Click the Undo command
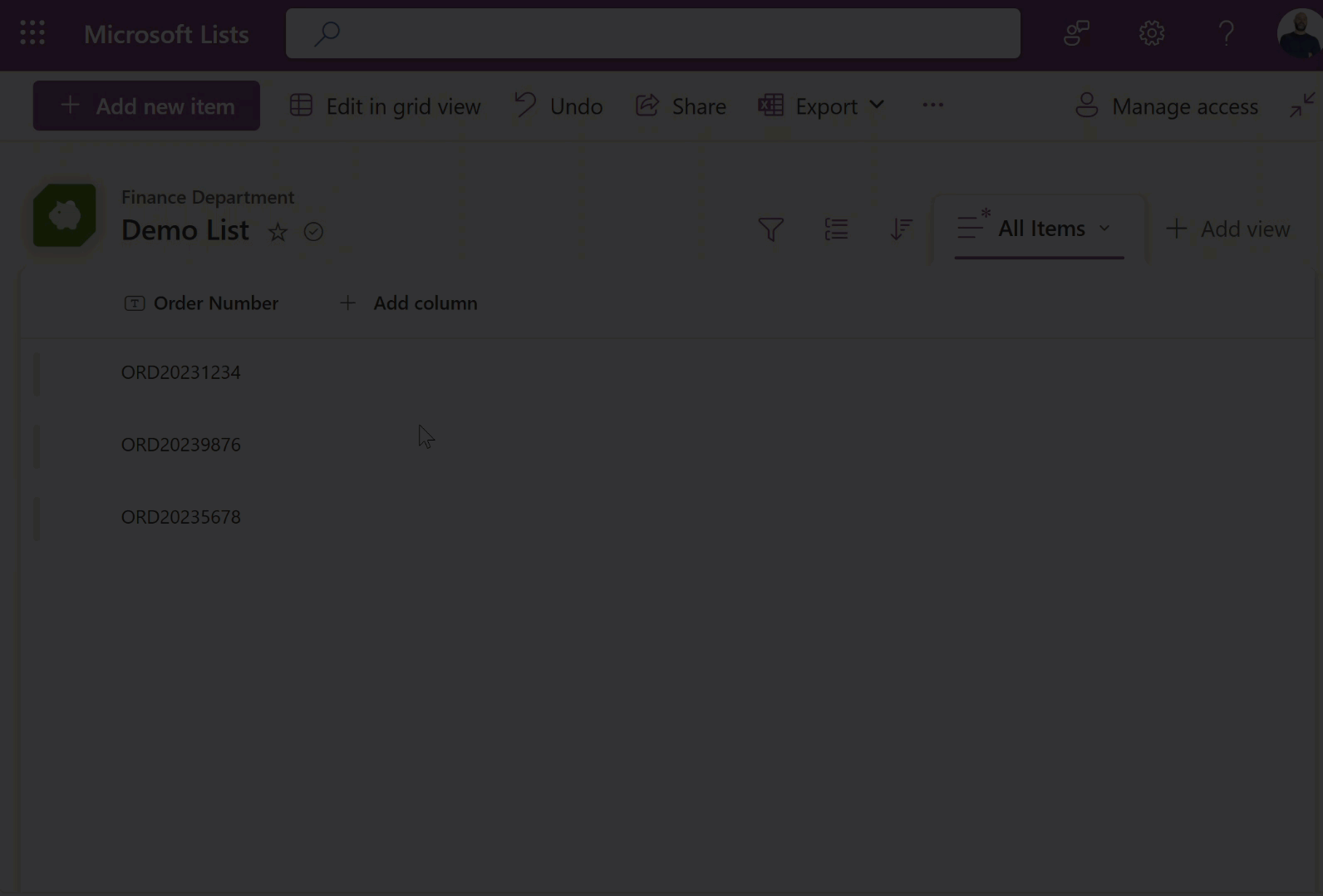 [x=558, y=106]
